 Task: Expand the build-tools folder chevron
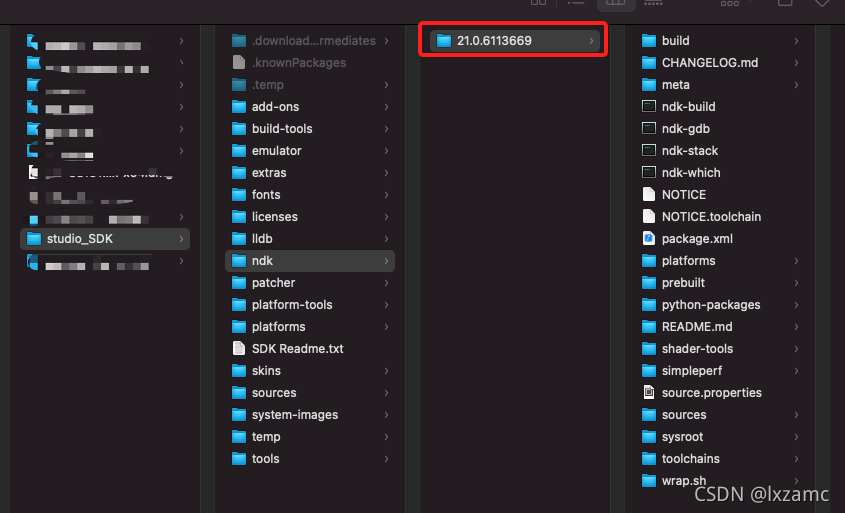386,128
